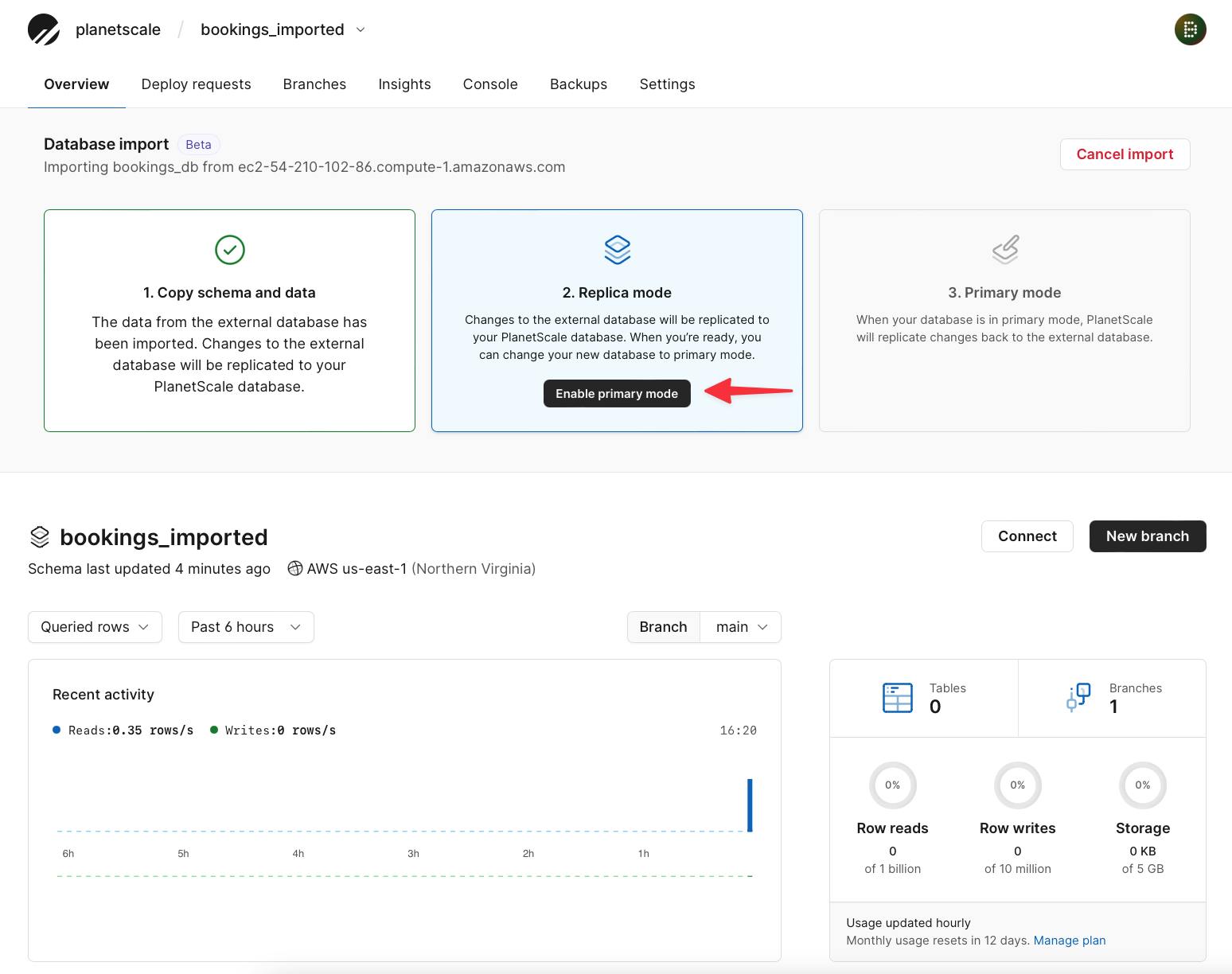
Task: Click the PlanetScale logo icon
Action: 44,29
